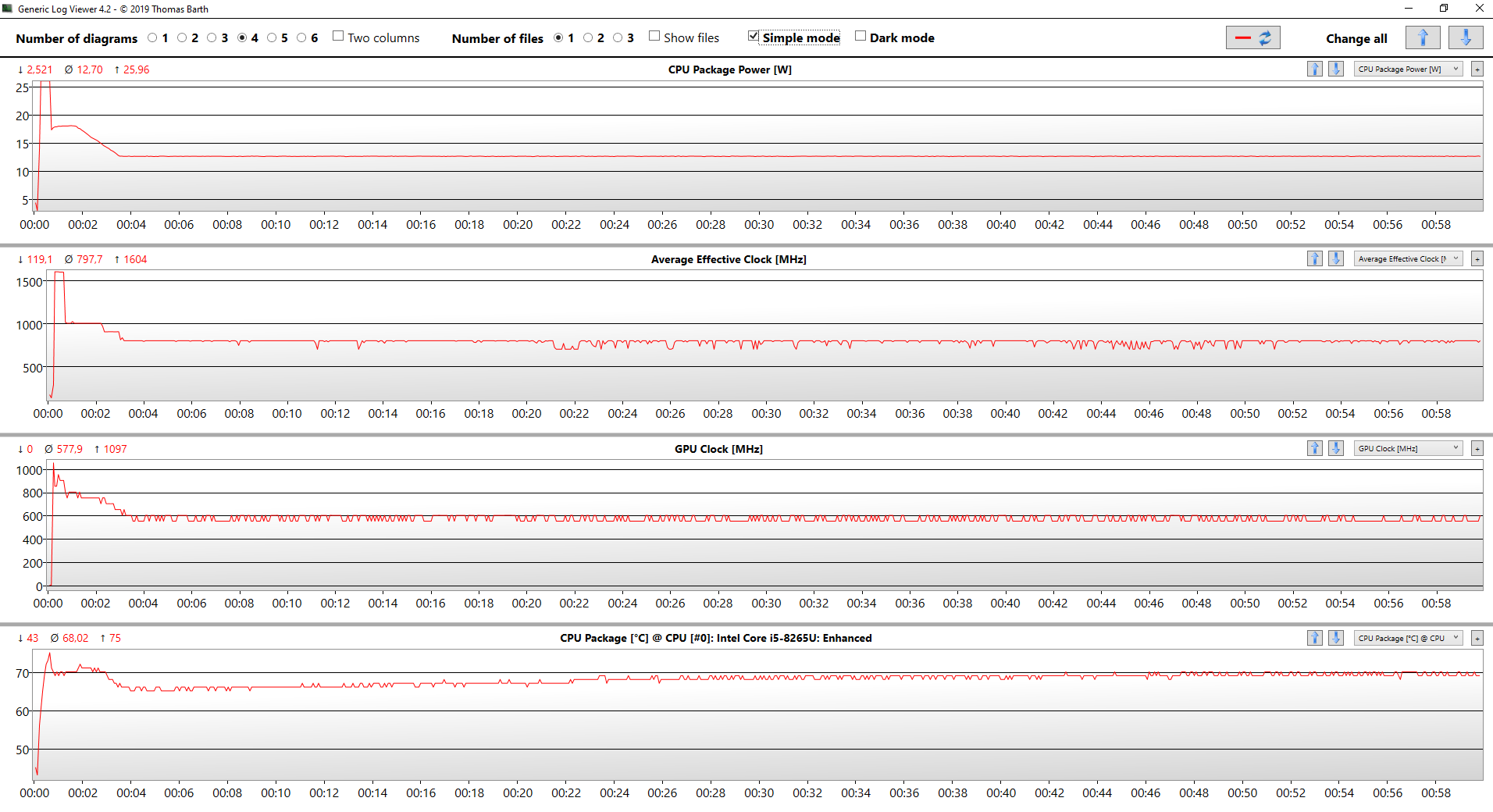Open the Average Effective Clock dropdown
The height and width of the screenshot is (812, 1493).
pos(1408,258)
